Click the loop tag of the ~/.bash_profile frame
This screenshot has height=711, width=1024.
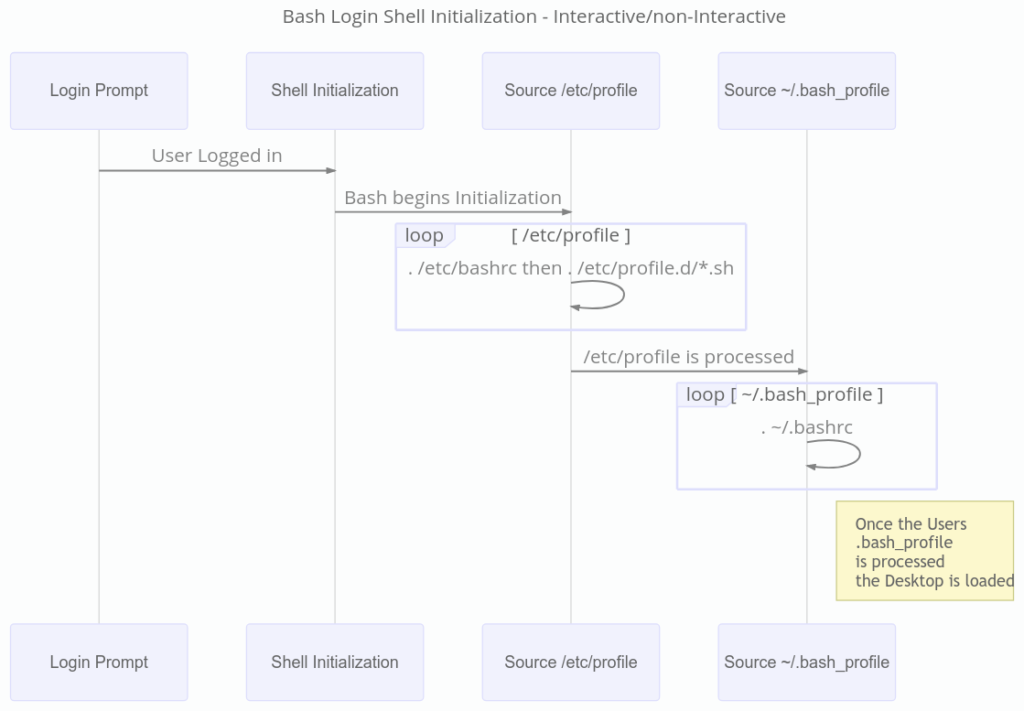click(x=704, y=395)
